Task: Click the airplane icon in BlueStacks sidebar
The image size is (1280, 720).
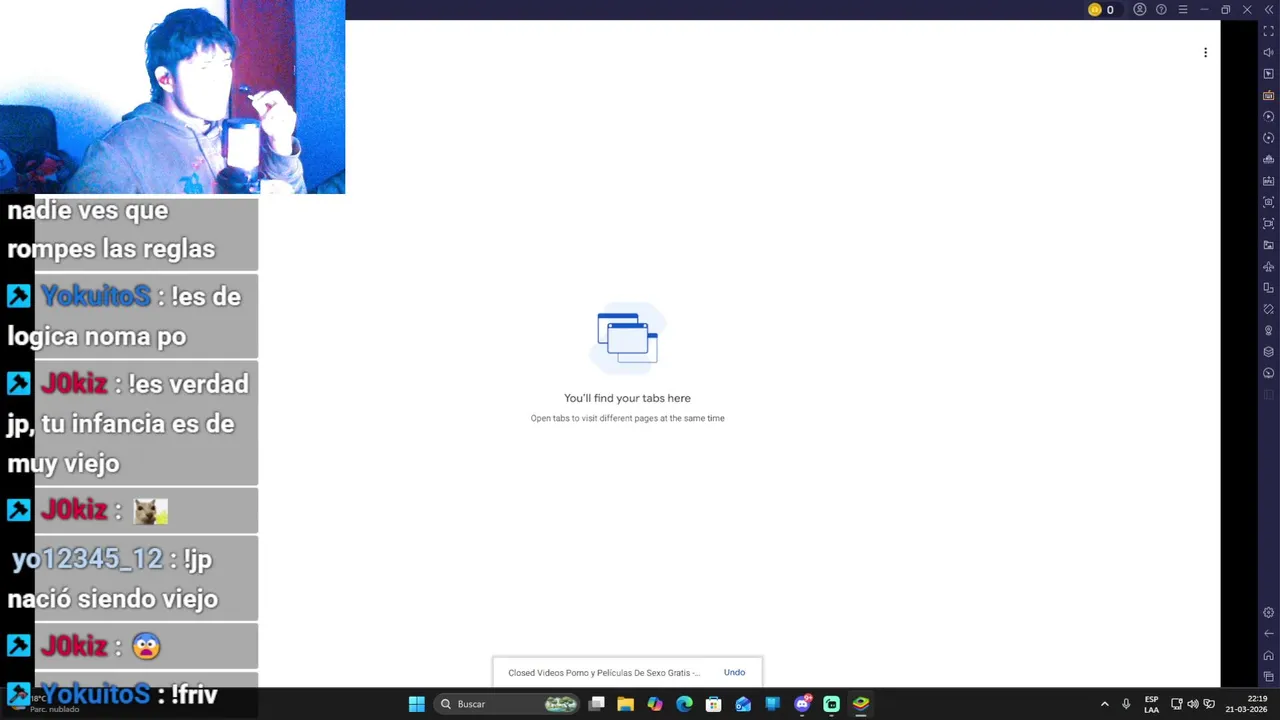Action: 1268,266
